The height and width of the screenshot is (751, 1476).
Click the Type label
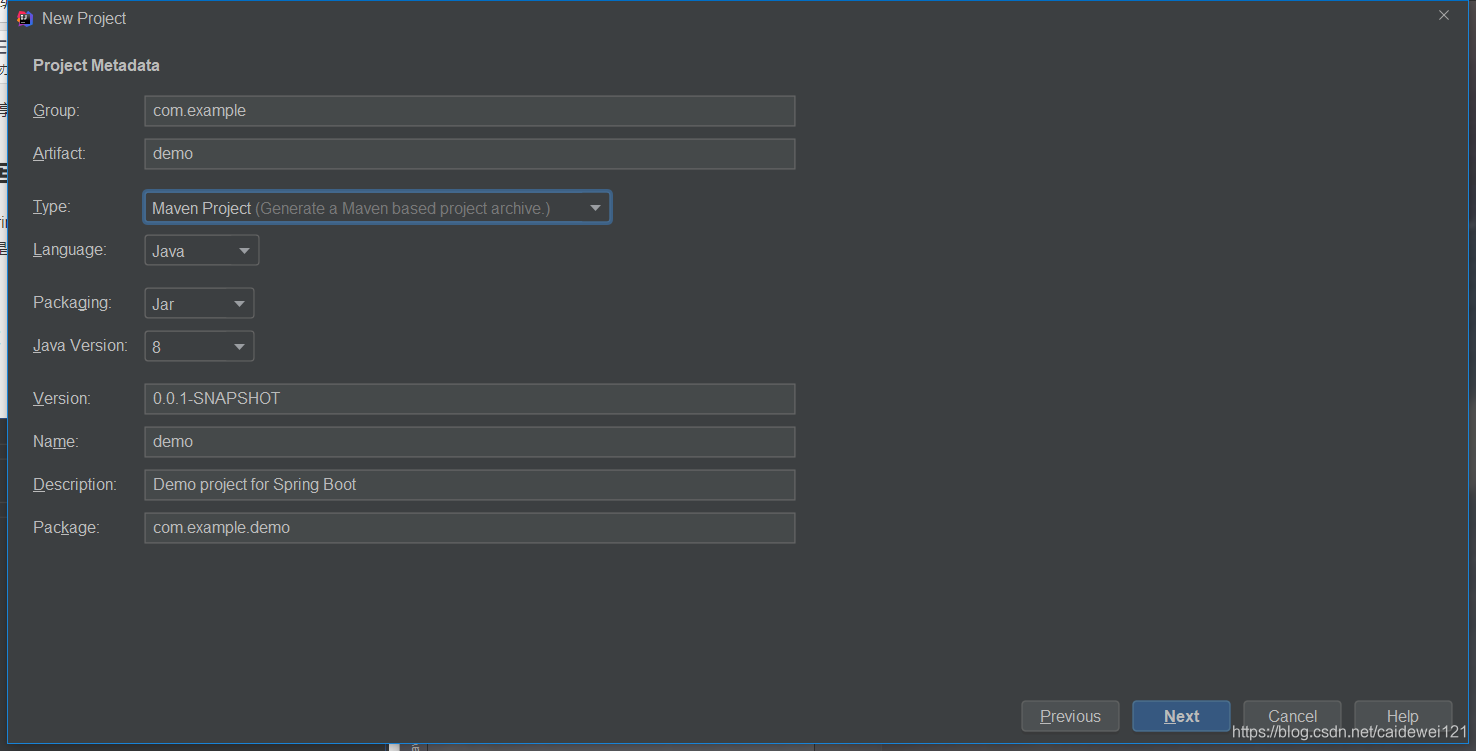click(52, 207)
